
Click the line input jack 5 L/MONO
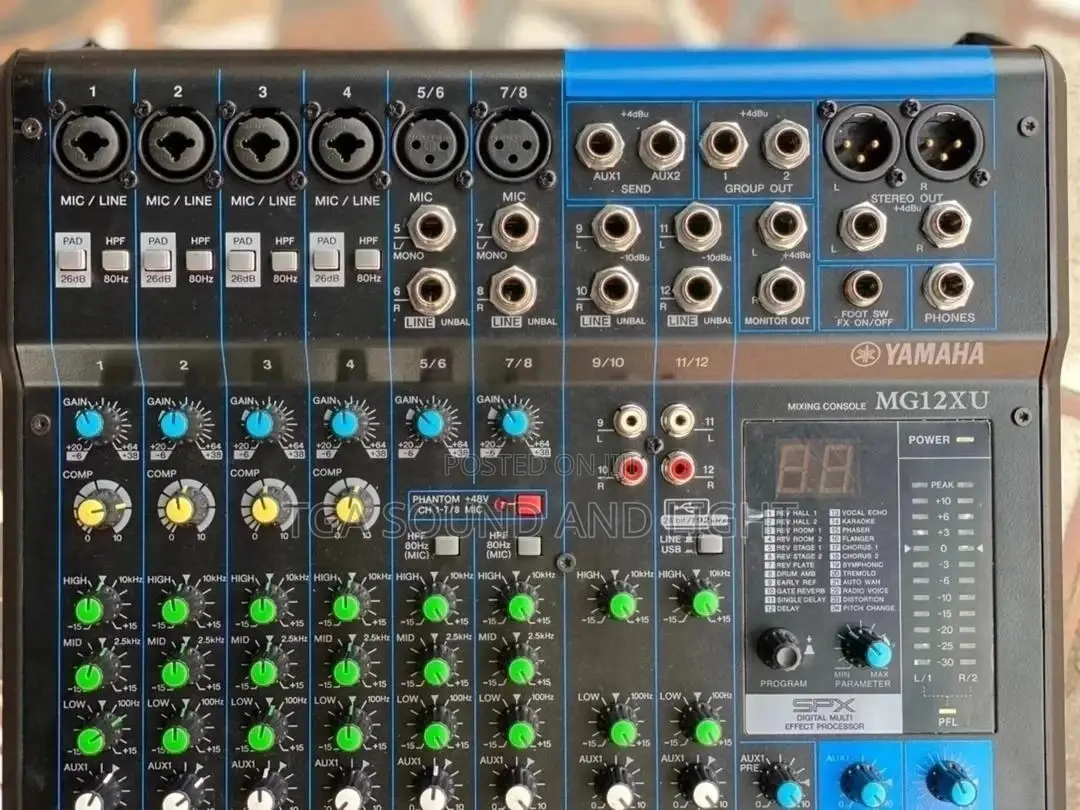pyautogui.click(x=431, y=228)
